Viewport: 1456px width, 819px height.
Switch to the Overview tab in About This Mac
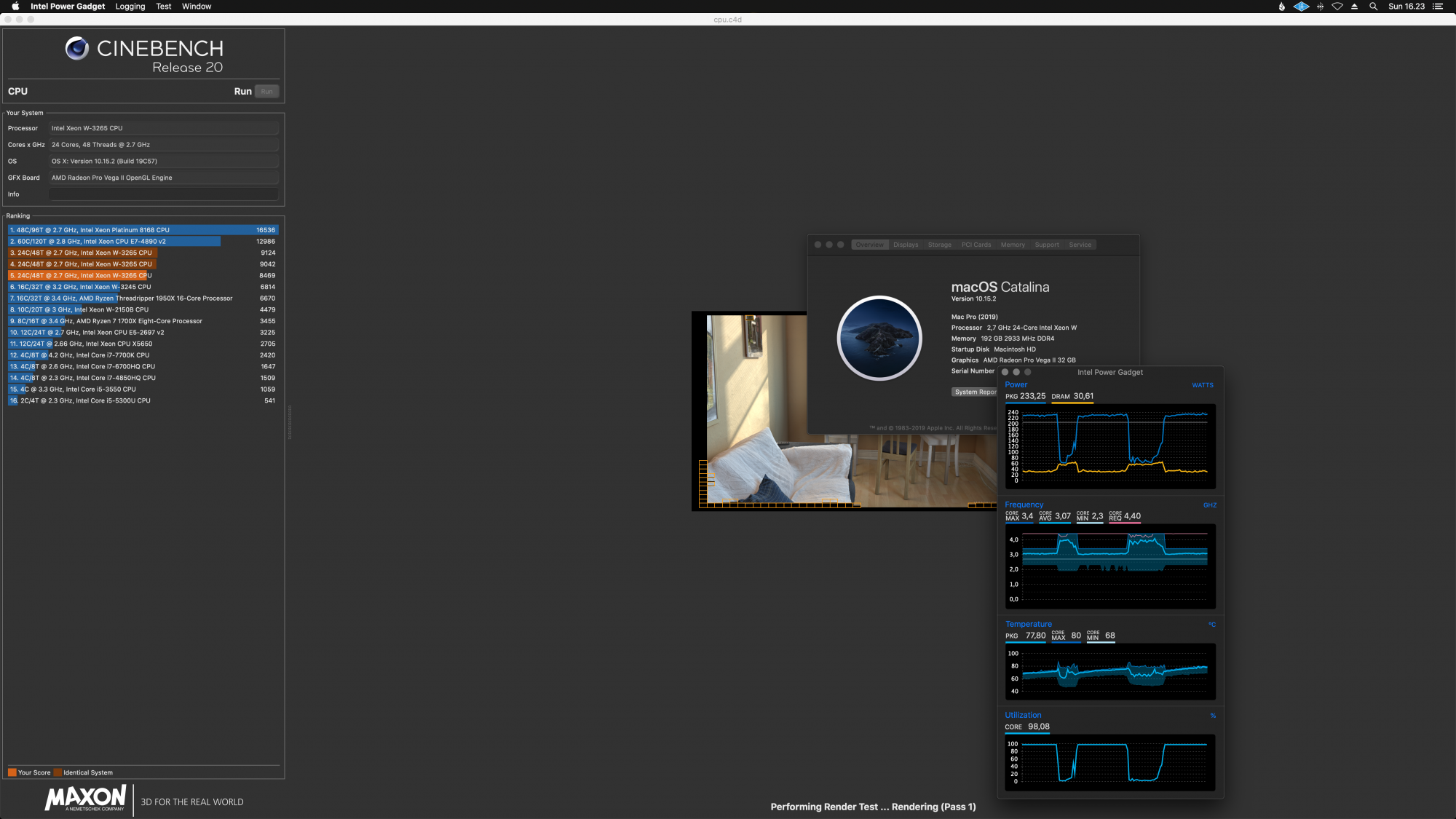[x=869, y=245]
